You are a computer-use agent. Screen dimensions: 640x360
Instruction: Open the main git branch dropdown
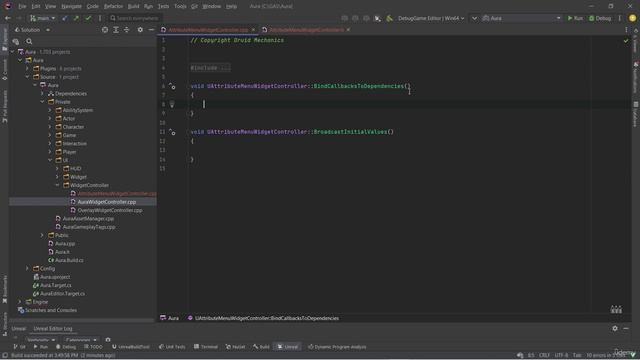point(42,18)
